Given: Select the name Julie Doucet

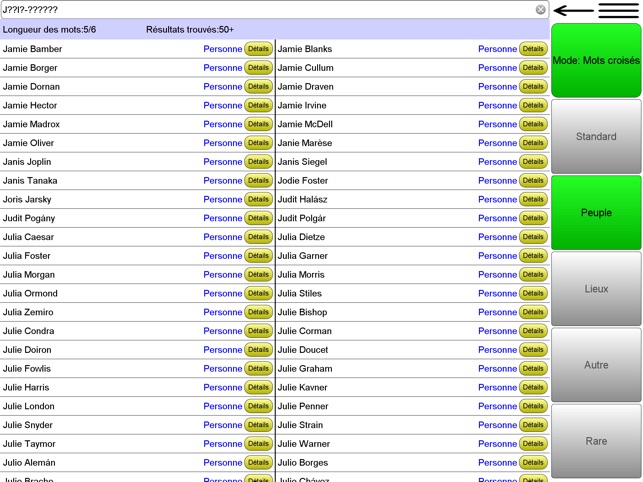Looking at the screenshot, I should (x=303, y=350).
